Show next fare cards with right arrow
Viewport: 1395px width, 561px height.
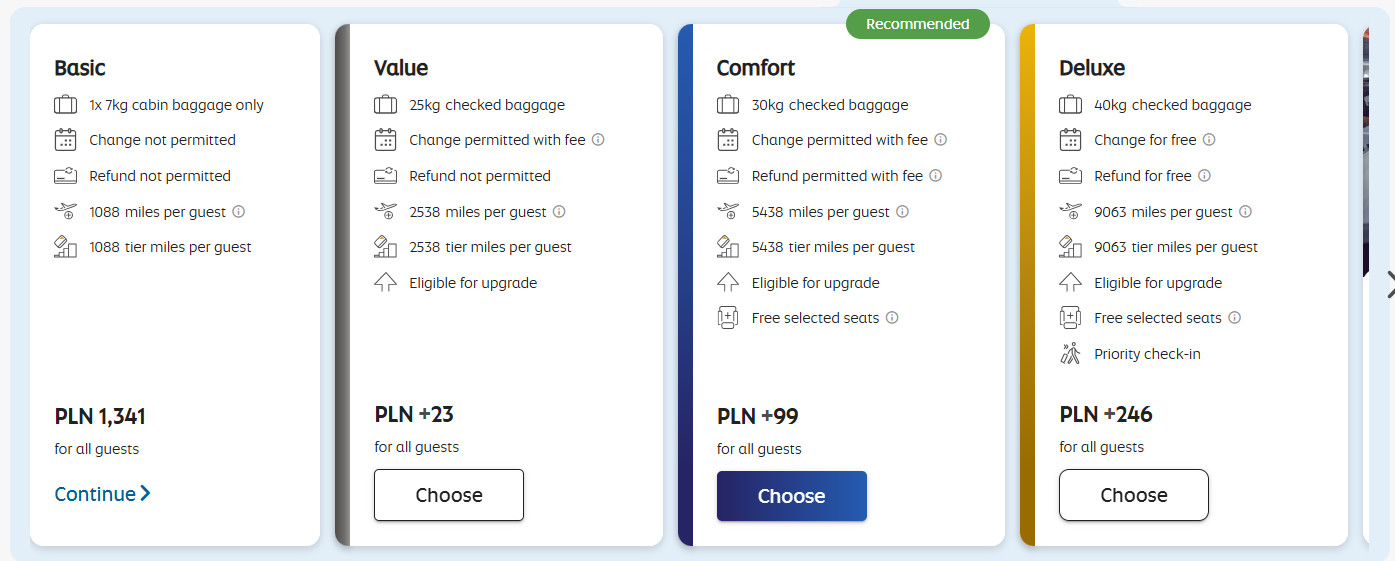1387,285
